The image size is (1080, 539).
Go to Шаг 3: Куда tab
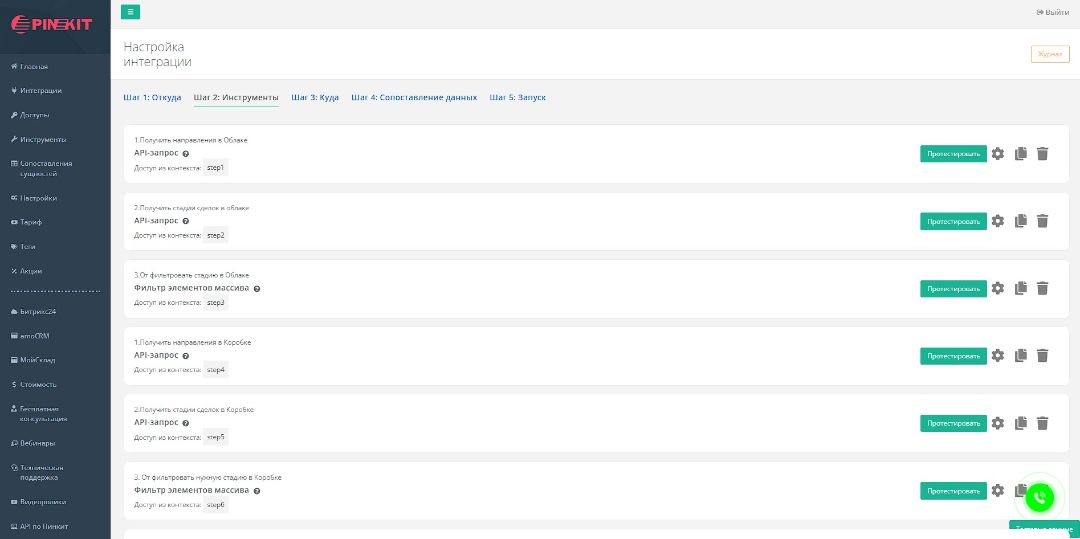pyautogui.click(x=315, y=98)
